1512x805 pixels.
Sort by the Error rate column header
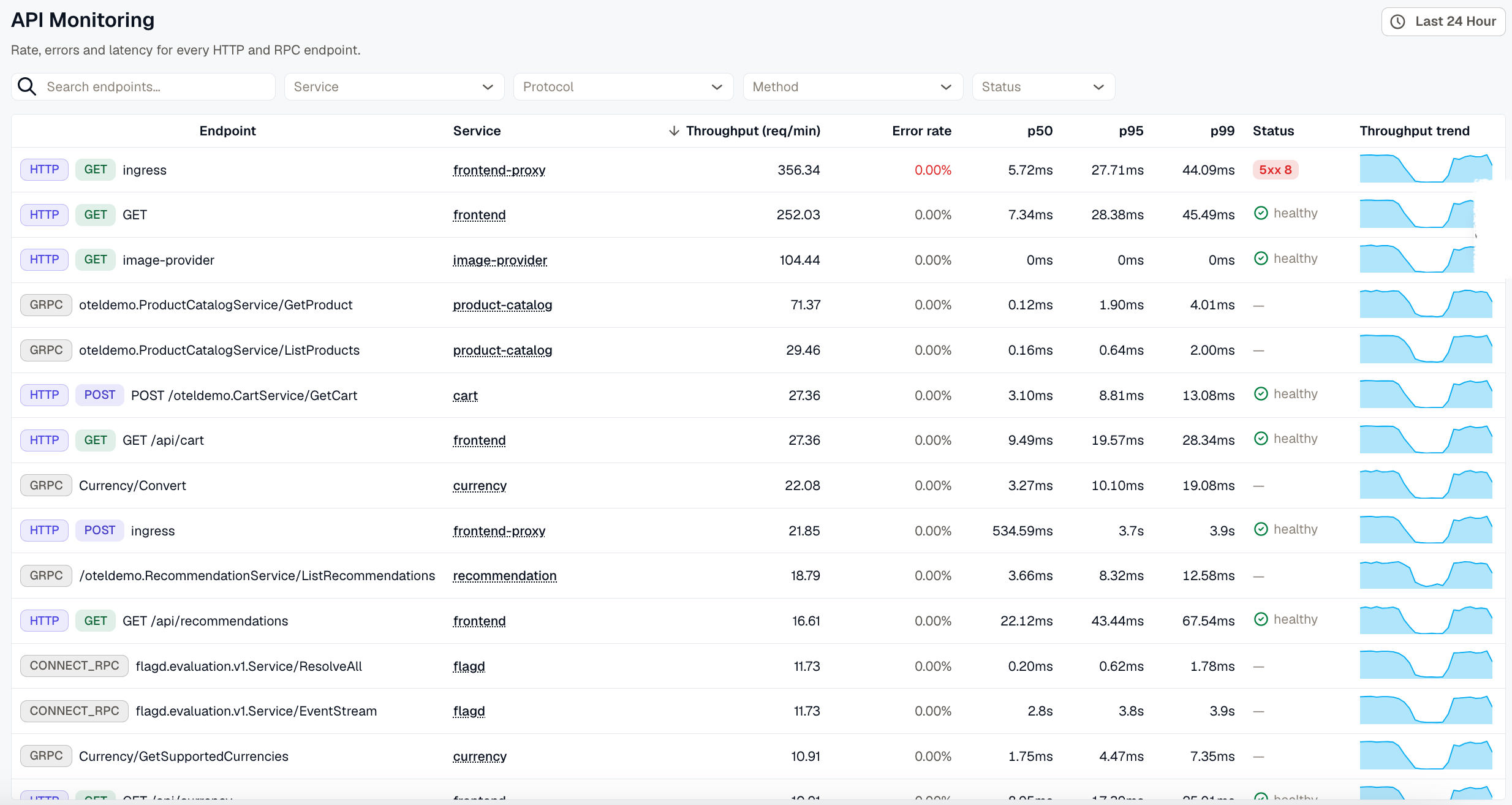921,130
